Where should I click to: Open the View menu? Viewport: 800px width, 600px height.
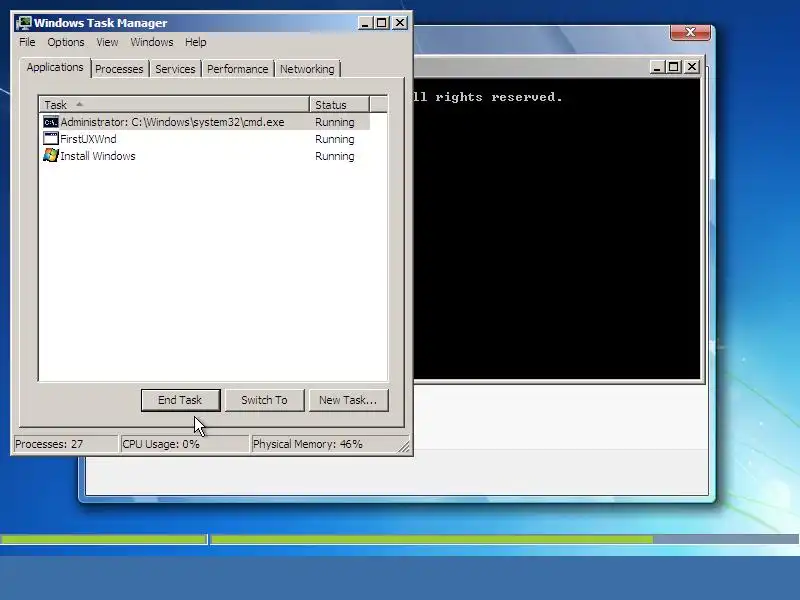click(x=107, y=42)
